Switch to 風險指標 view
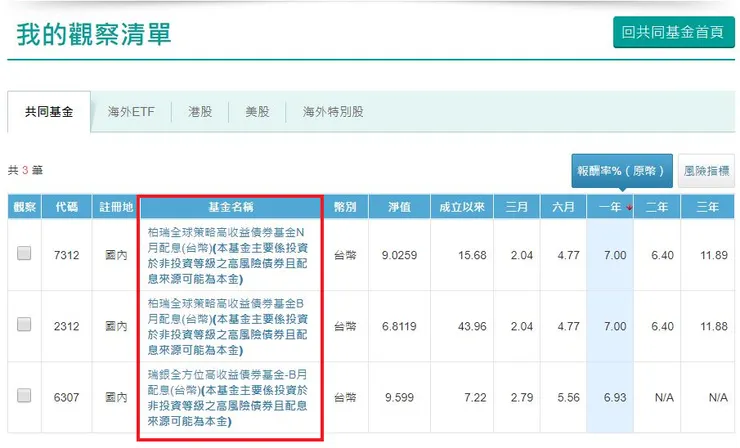 tap(706, 171)
